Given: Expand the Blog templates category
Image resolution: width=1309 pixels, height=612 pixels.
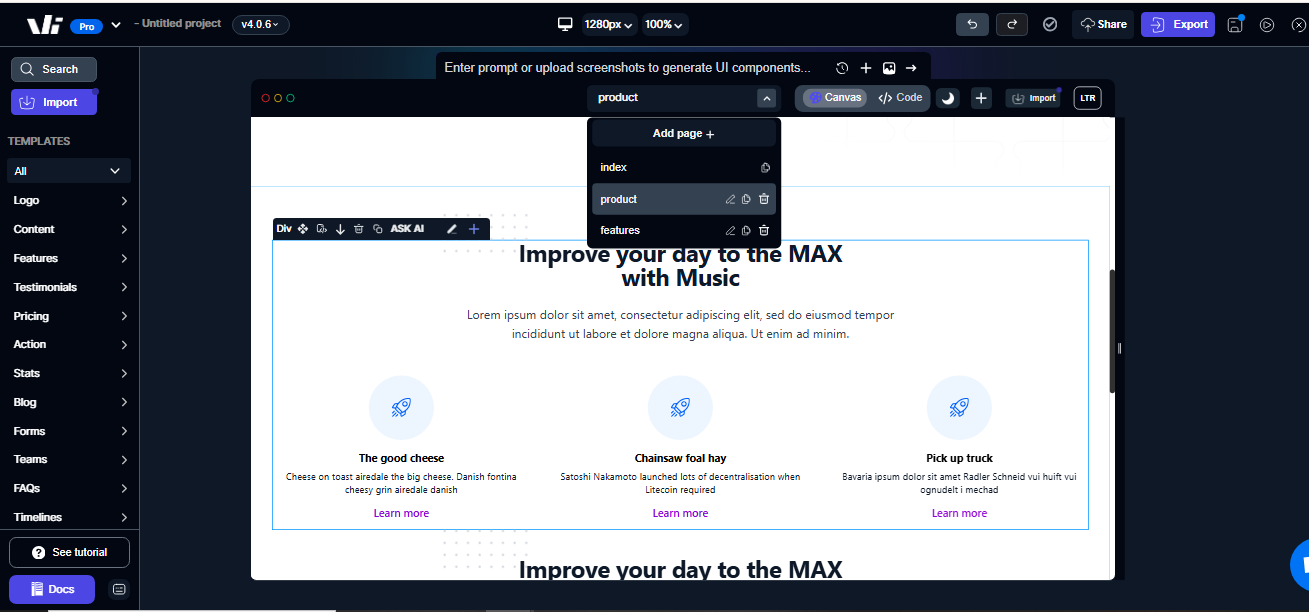Looking at the screenshot, I should click(x=69, y=402).
